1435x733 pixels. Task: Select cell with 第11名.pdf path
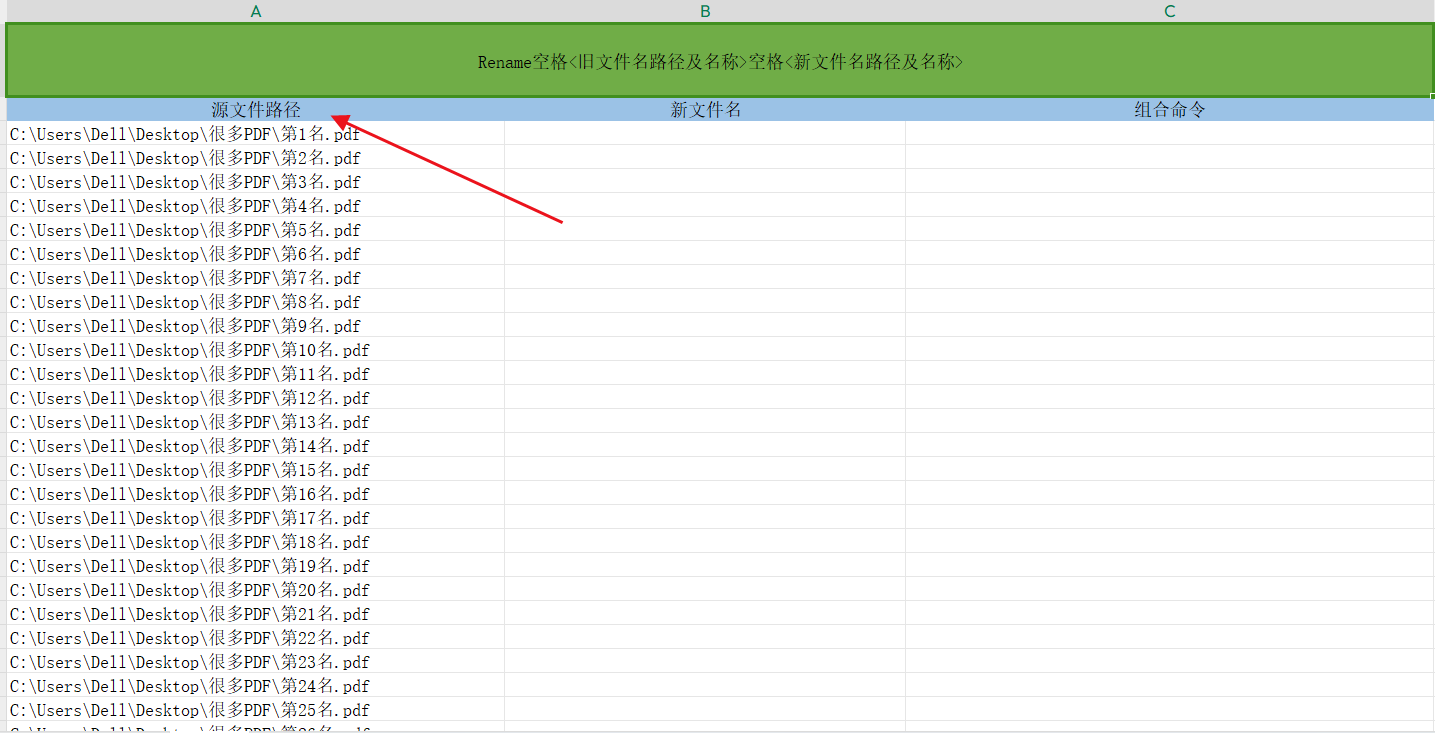256,373
